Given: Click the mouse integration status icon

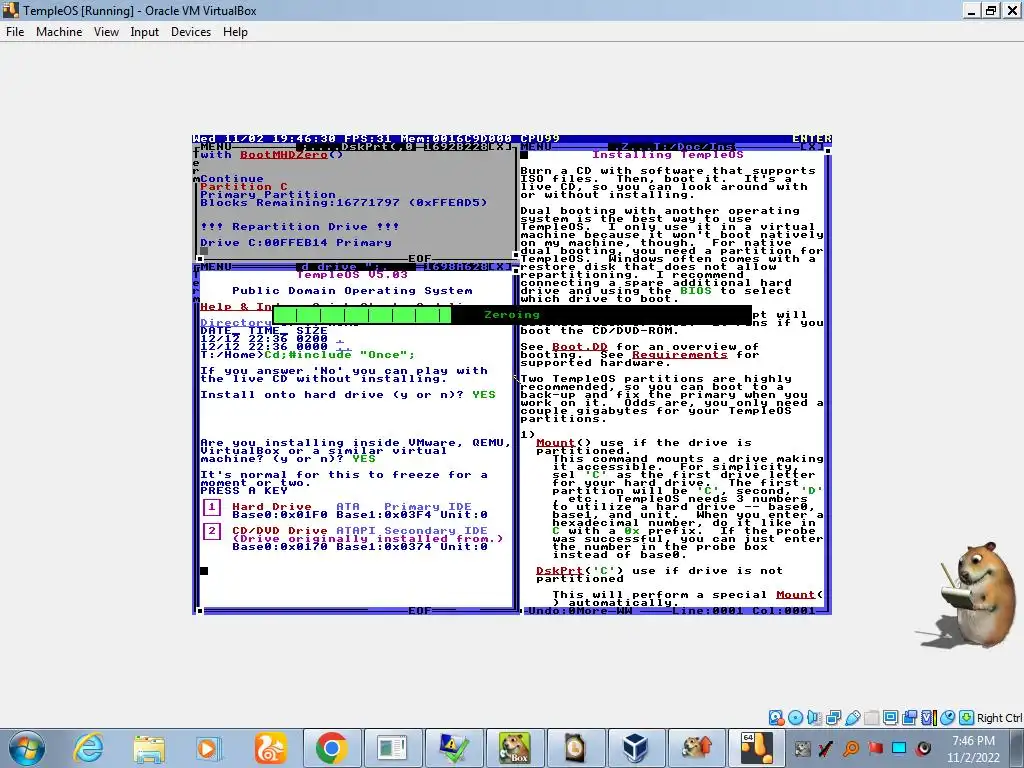Looking at the screenshot, I should (x=947, y=718).
